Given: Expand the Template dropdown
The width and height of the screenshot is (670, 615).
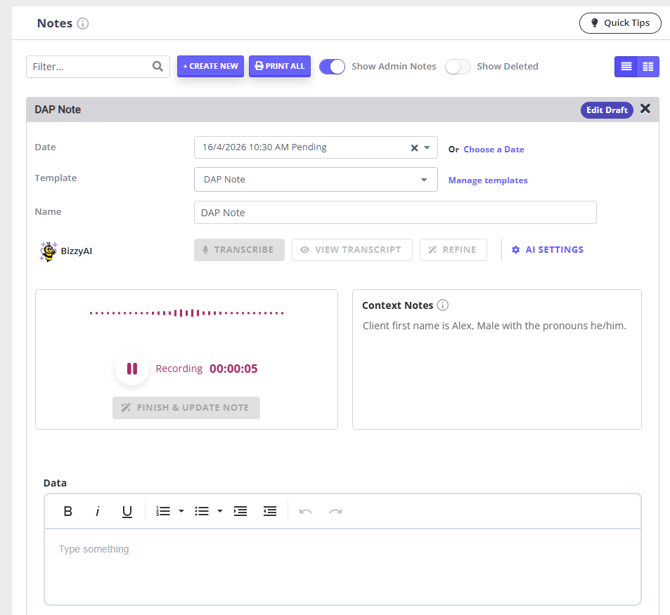Looking at the screenshot, I should tap(316, 179).
